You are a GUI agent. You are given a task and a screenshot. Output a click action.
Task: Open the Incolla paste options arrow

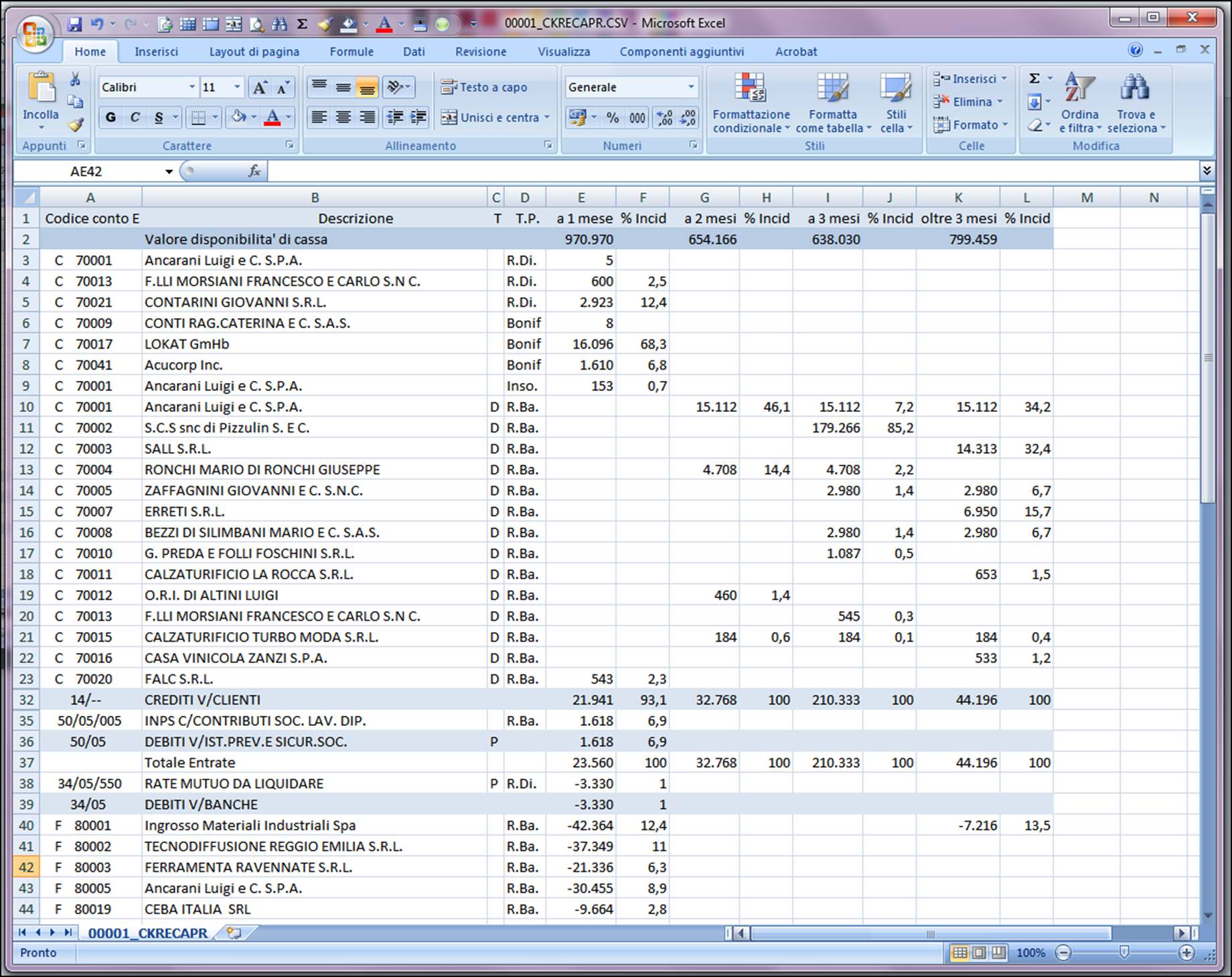[42, 127]
